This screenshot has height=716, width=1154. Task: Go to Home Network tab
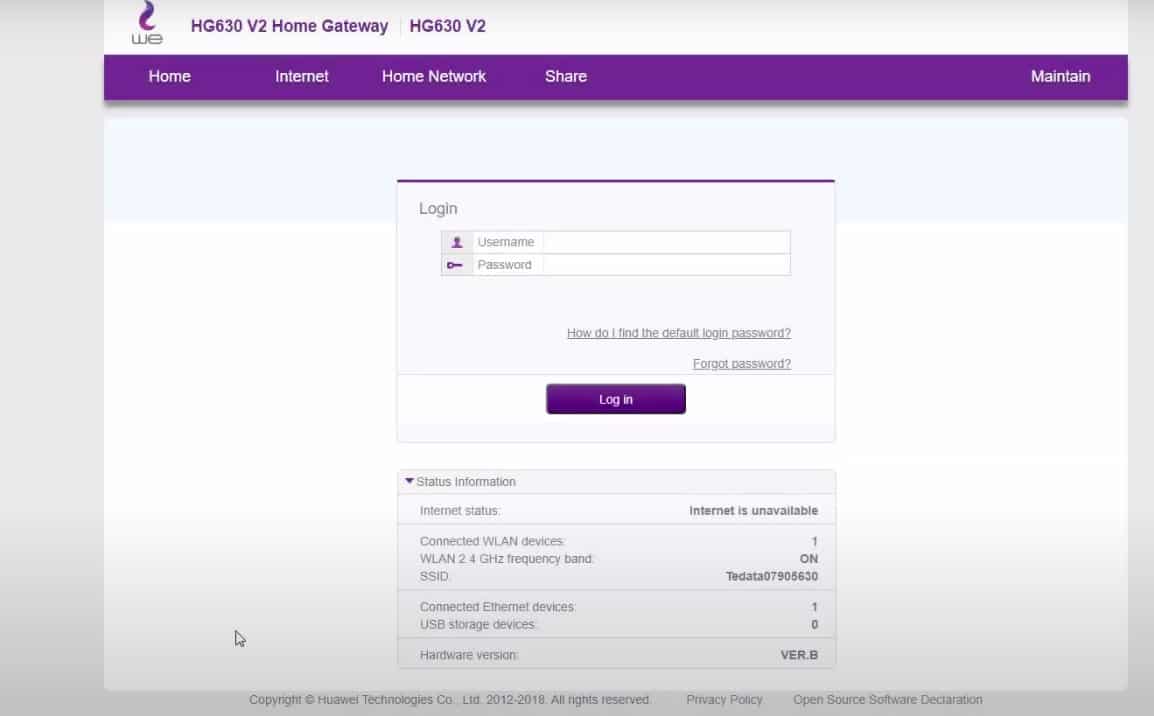[x=433, y=77]
